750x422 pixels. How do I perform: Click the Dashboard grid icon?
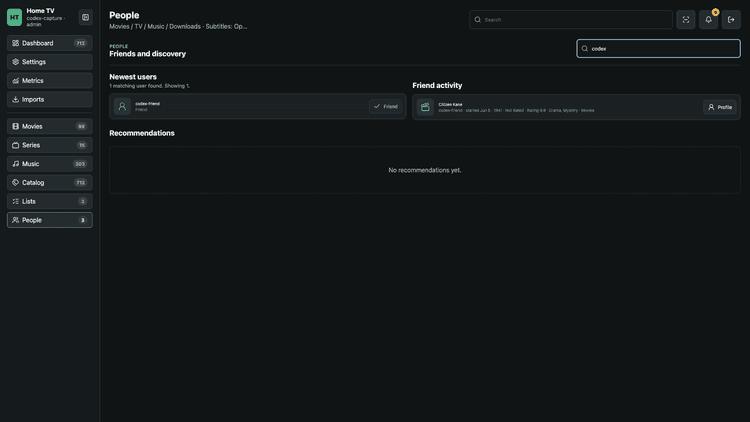[15, 43]
